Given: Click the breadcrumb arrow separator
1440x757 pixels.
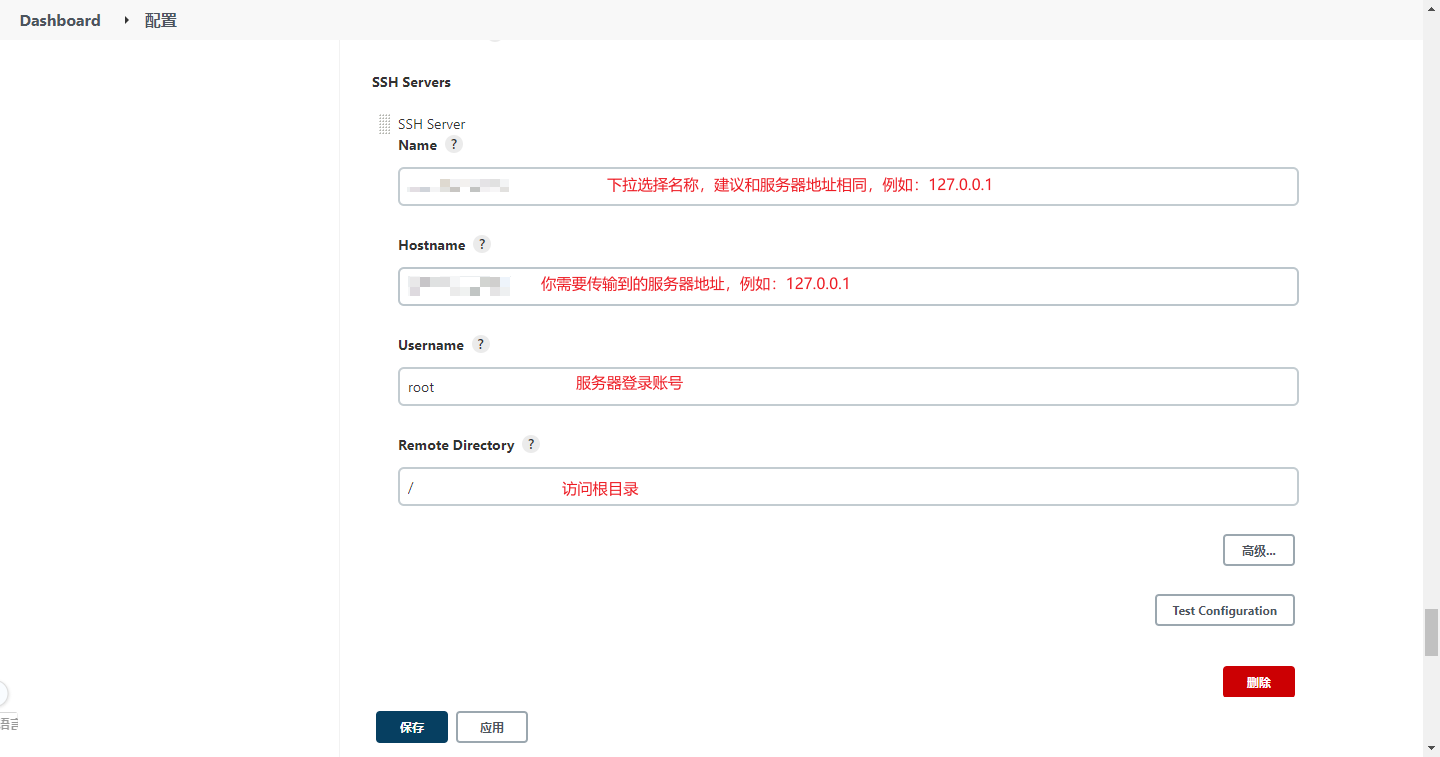Looking at the screenshot, I should [126, 20].
